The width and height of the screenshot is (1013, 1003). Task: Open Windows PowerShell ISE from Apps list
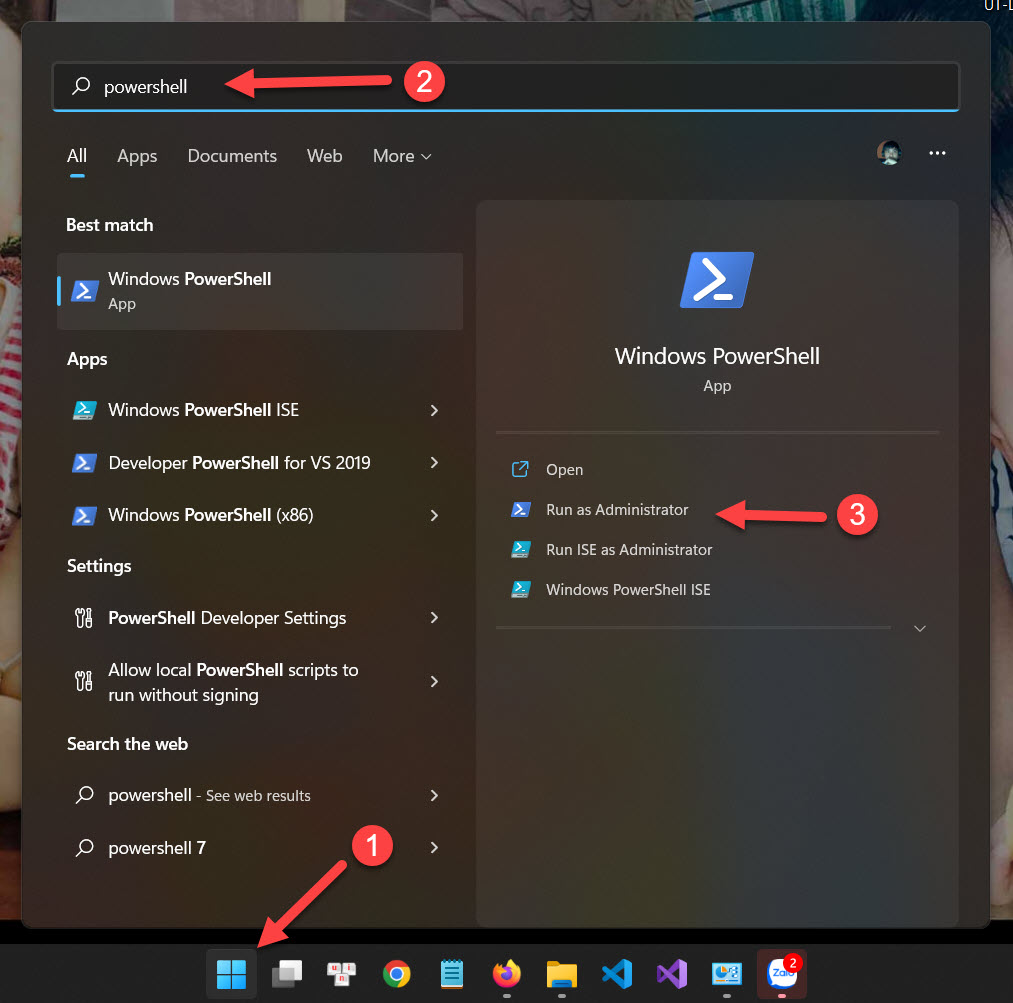click(x=200, y=410)
